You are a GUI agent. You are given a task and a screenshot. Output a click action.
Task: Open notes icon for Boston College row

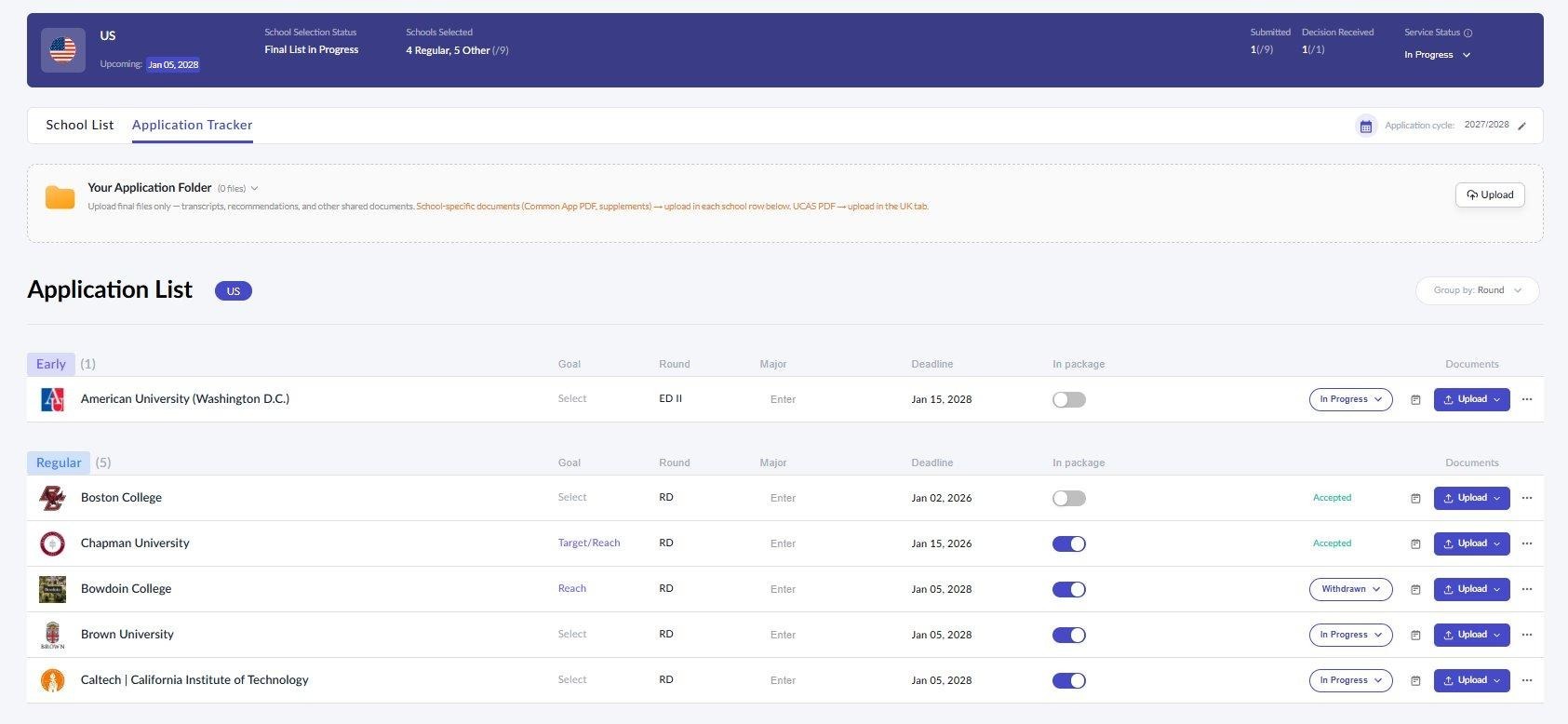1415,498
